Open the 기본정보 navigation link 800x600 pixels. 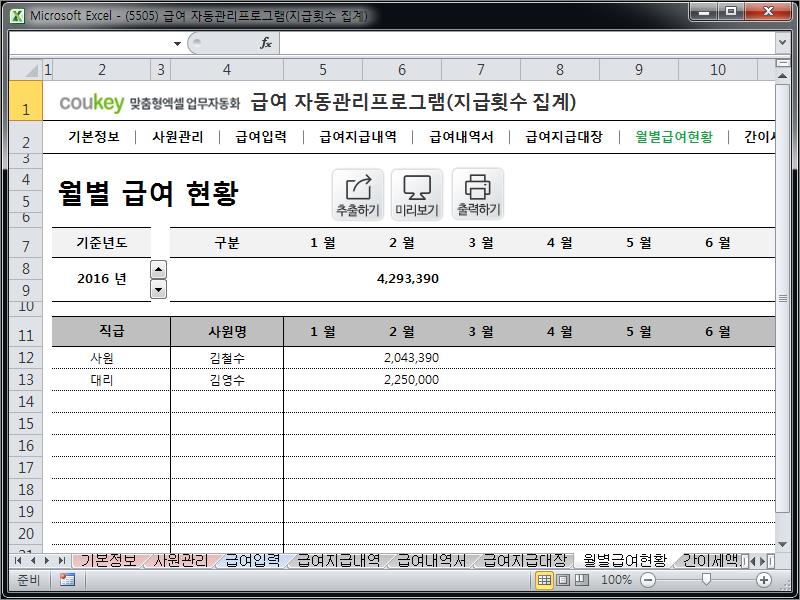(94, 137)
